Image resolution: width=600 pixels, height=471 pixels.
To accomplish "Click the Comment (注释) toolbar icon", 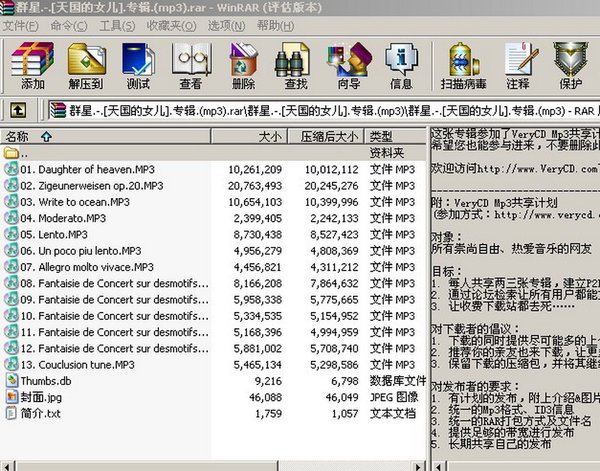I will click(520, 59).
